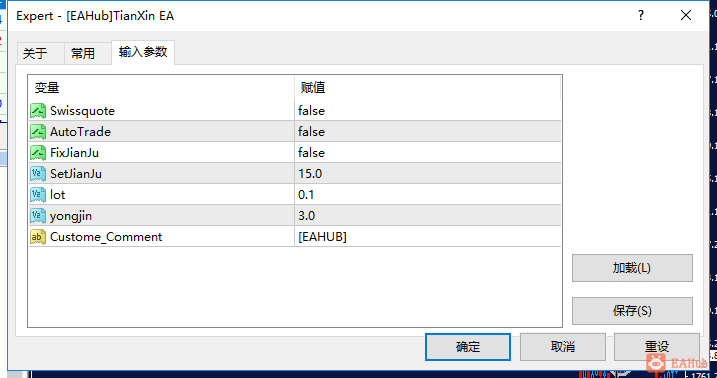Click the 保存(S) save button
The width and height of the screenshot is (717, 378).
(x=632, y=311)
